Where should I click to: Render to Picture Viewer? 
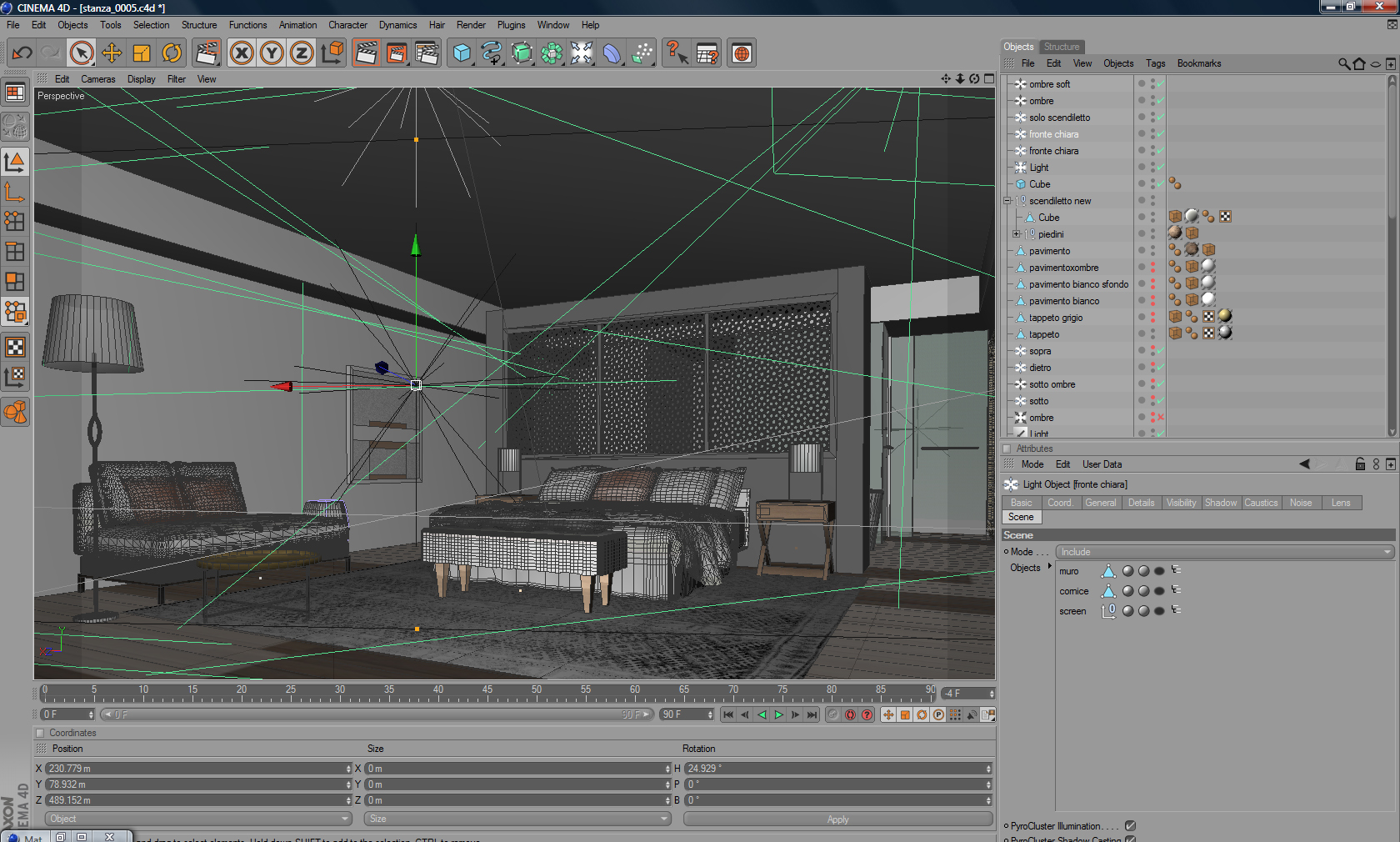(397, 53)
